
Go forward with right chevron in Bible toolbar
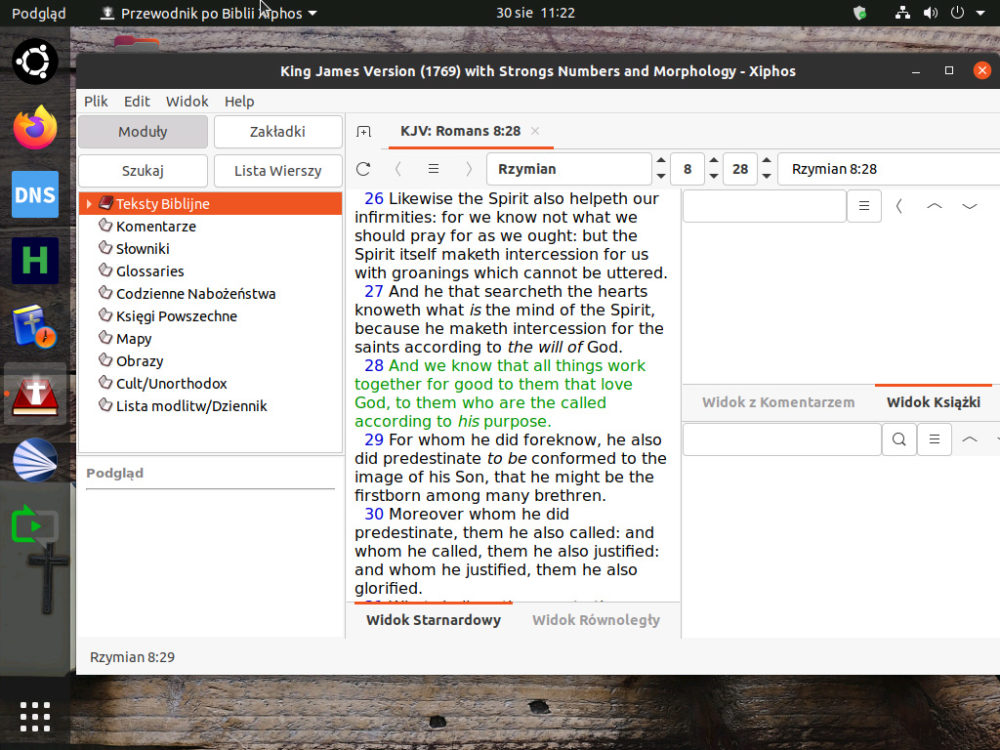pos(469,169)
